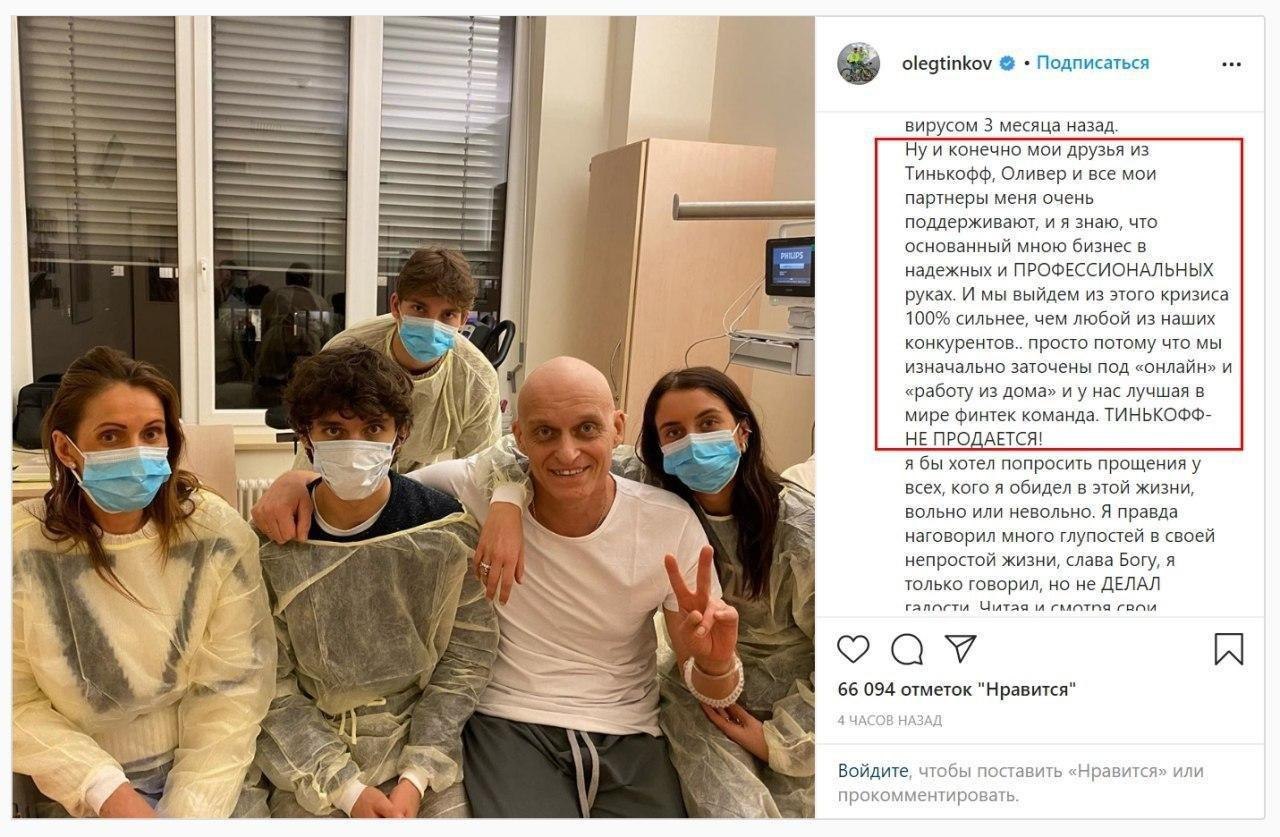
Task: Click the Philips monitor in the photo
Action: click(790, 267)
